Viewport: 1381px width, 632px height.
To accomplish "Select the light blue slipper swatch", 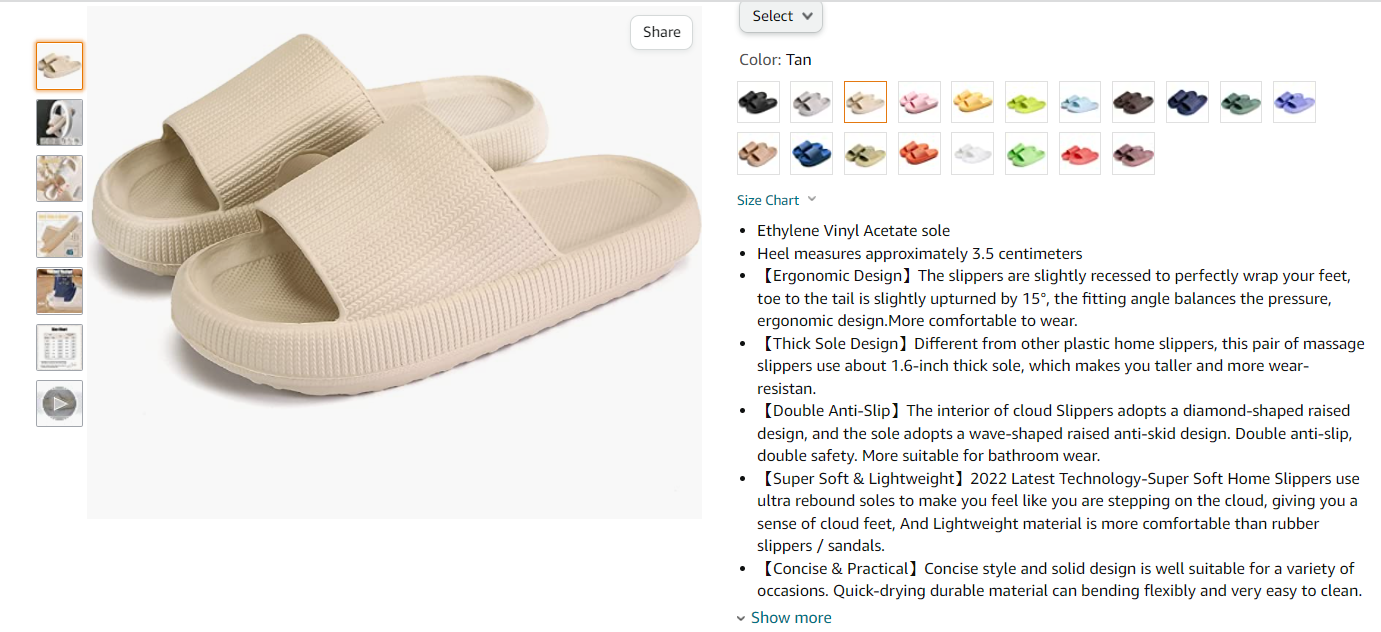I will pos(1080,102).
